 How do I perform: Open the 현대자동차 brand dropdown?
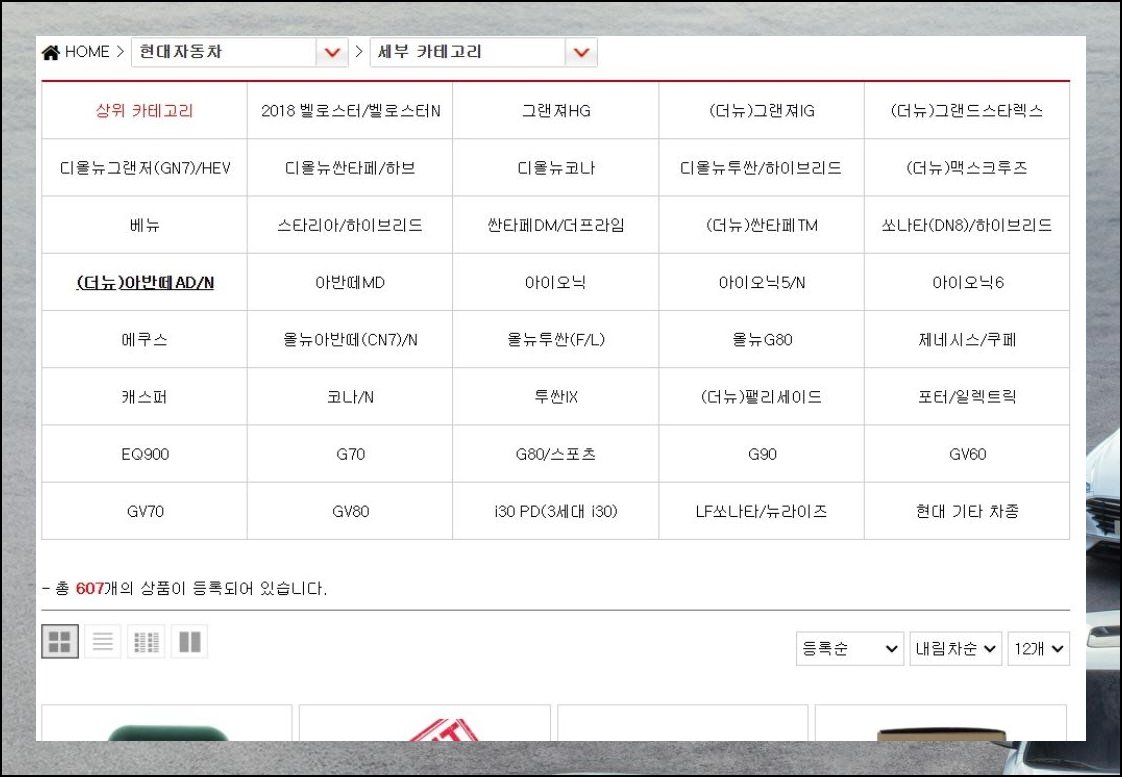pos(240,52)
